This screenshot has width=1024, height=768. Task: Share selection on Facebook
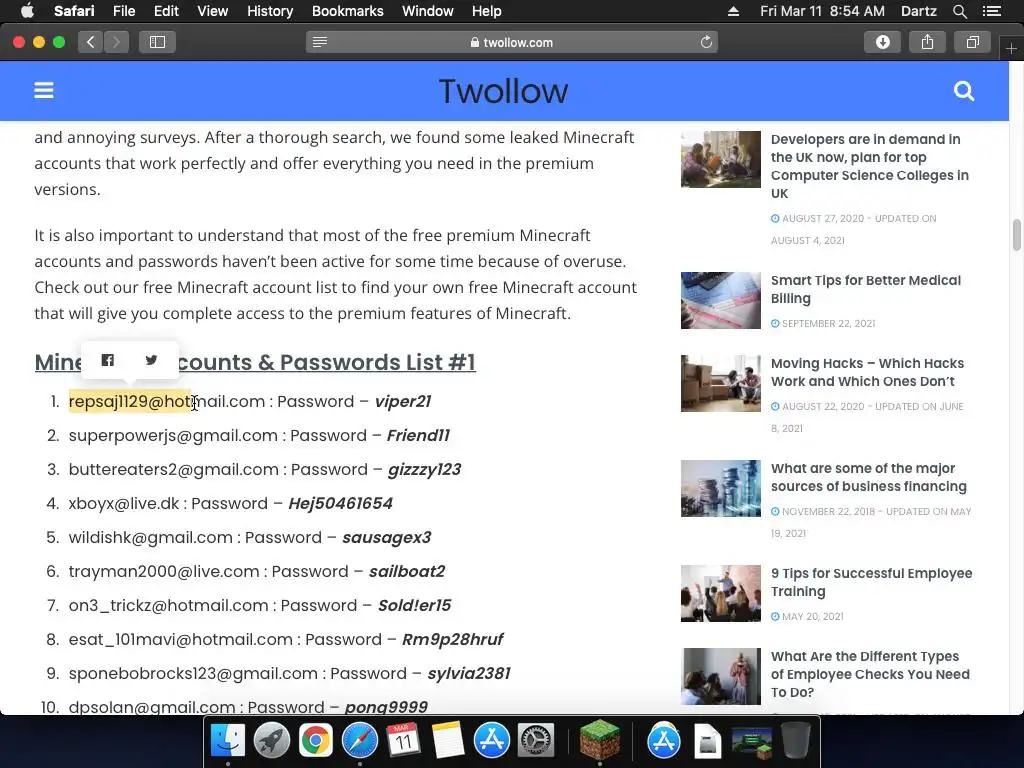(108, 360)
